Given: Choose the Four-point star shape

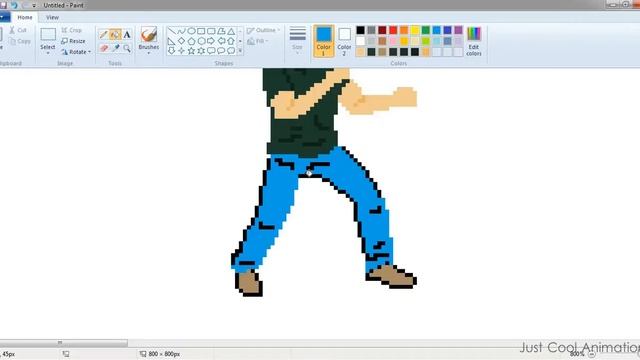Looking at the screenshot, I should [x=181, y=51].
